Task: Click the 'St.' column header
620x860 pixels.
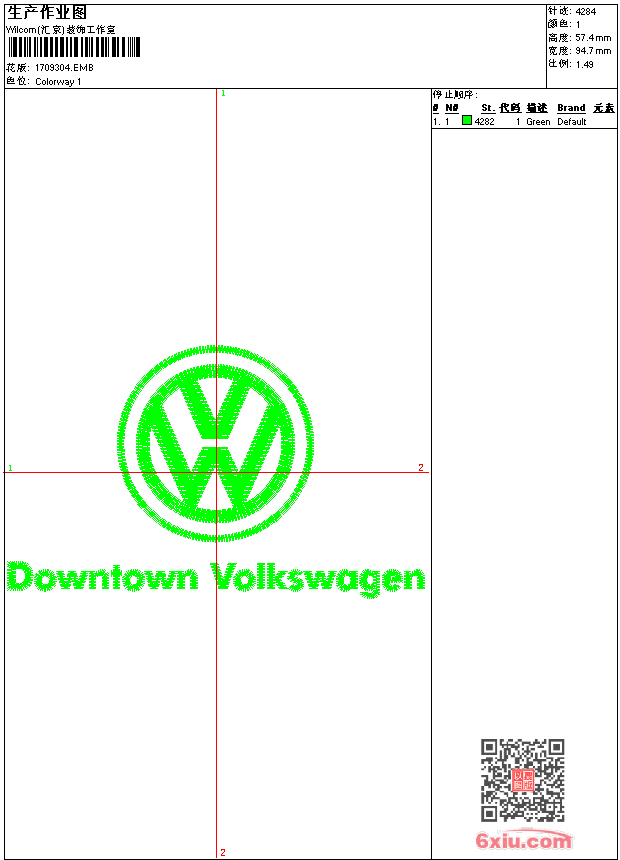Action: click(488, 108)
